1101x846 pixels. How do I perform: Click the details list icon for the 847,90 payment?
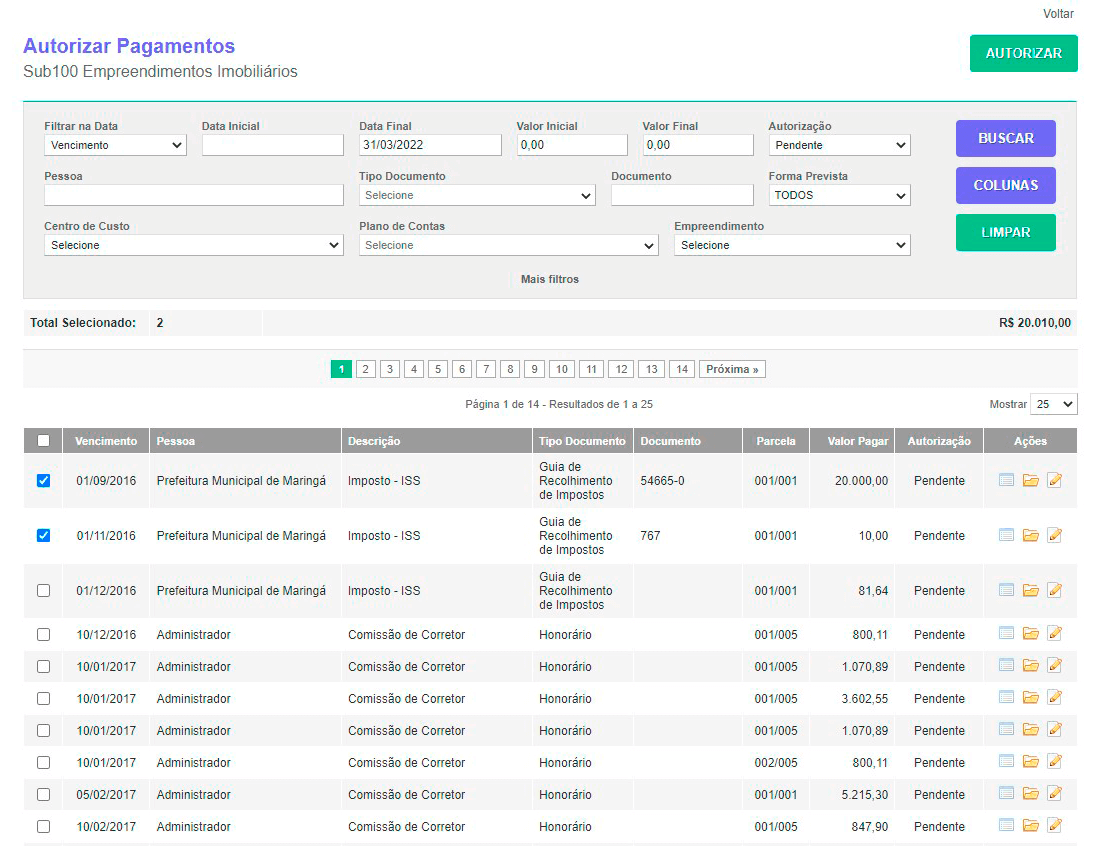click(1006, 826)
